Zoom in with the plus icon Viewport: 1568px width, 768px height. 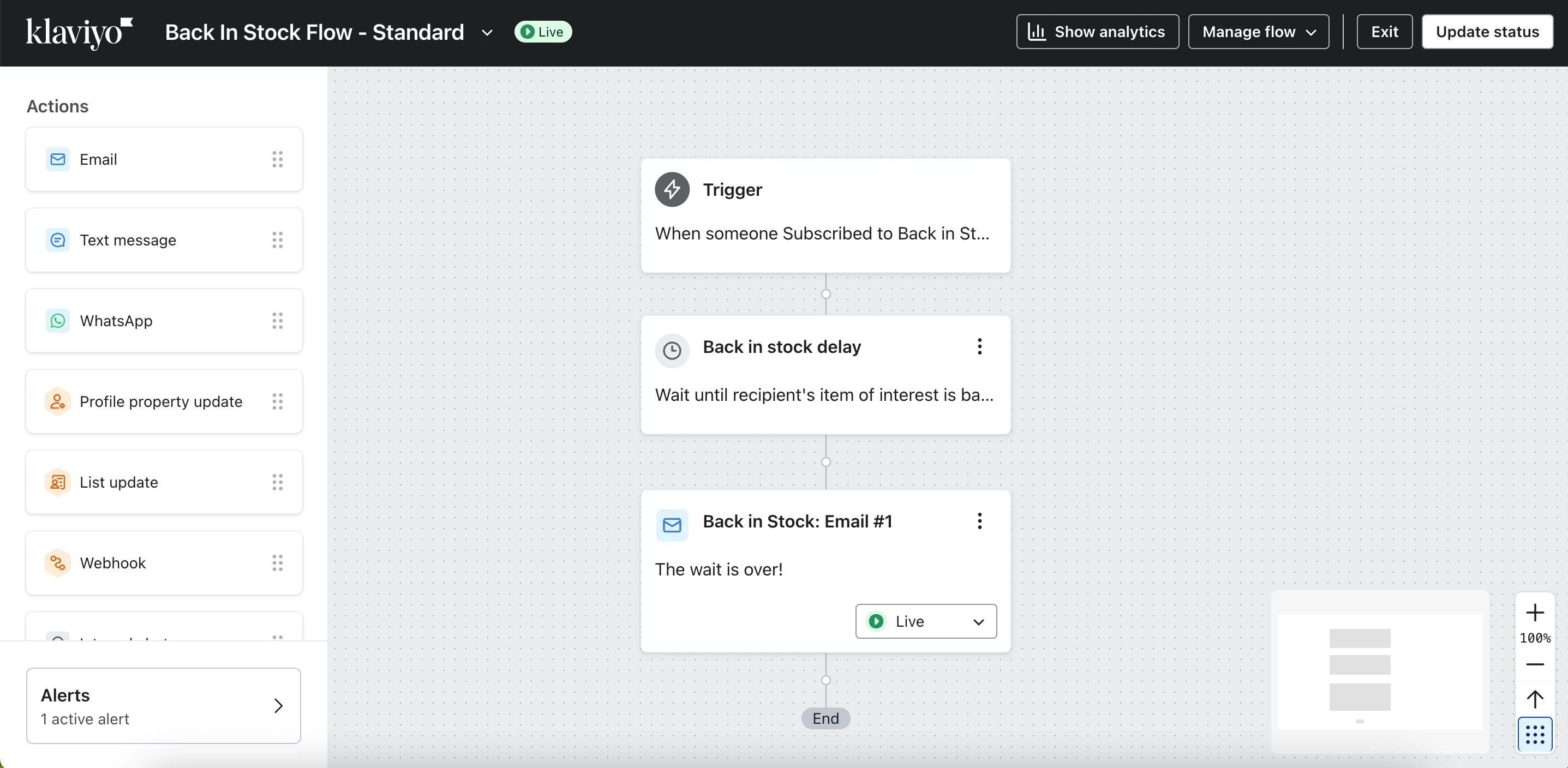click(1535, 612)
